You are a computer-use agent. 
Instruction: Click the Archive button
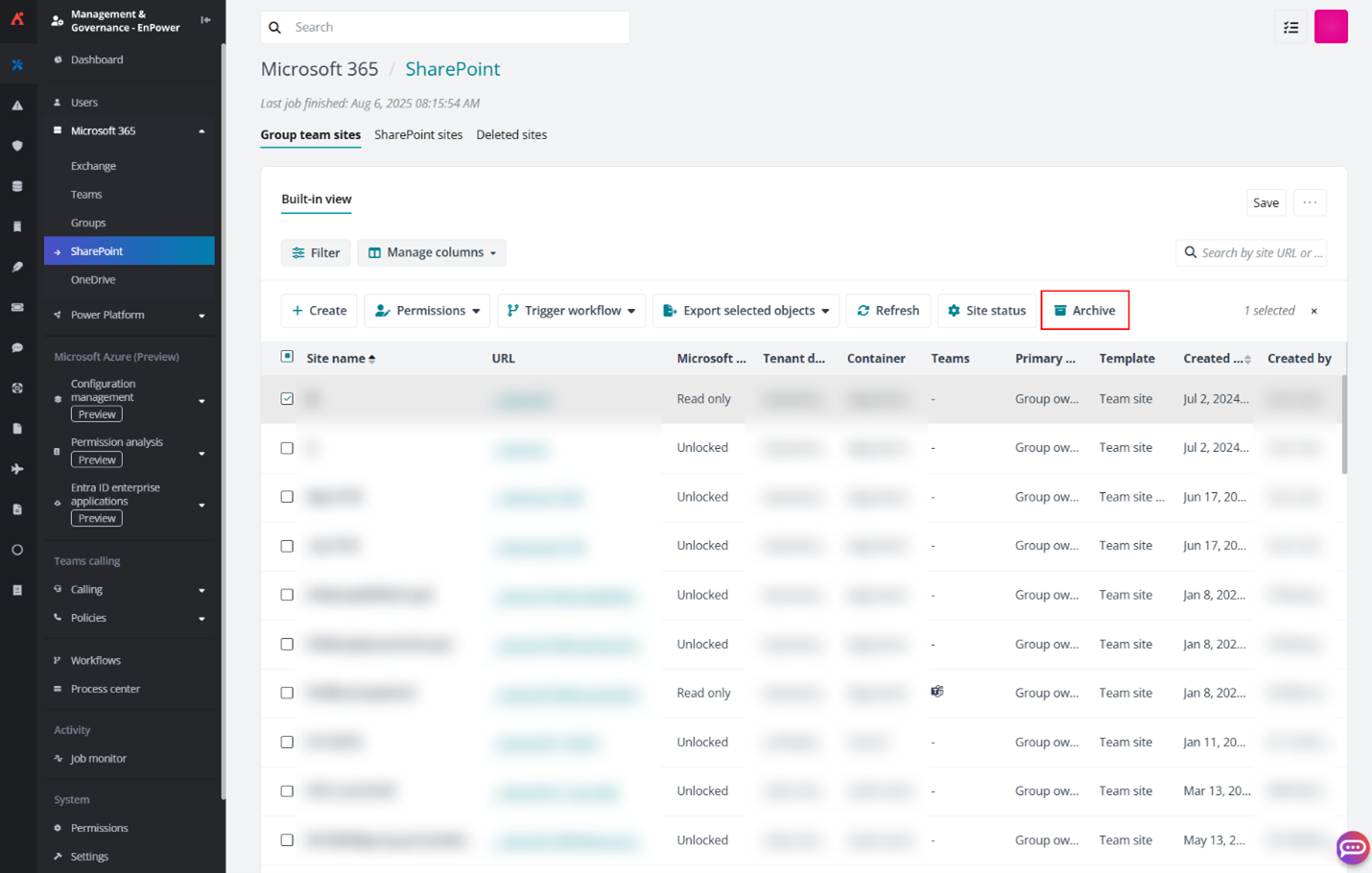(1084, 311)
